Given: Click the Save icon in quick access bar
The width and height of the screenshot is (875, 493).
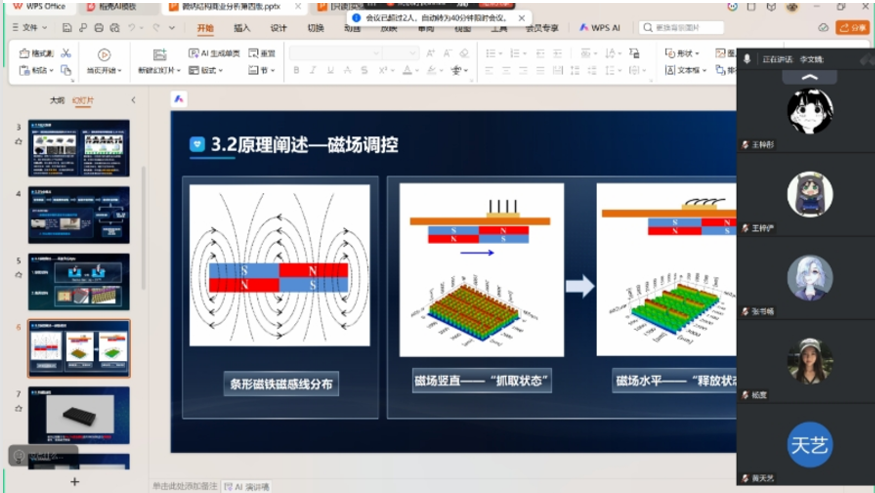Looking at the screenshot, I should 67,28.
